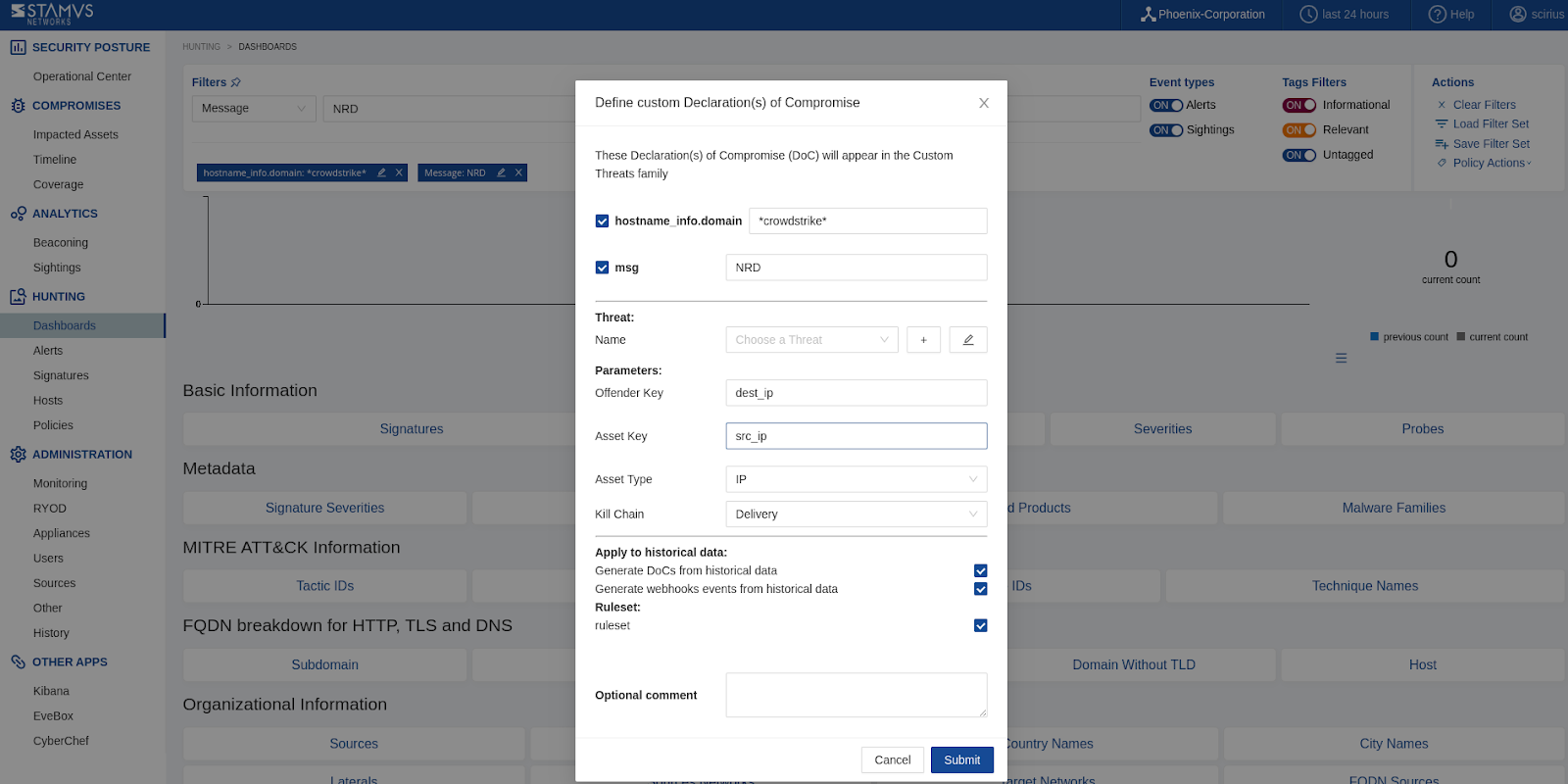The height and width of the screenshot is (784, 1568).
Task: Click the Other Apps link icon
Action: (18, 662)
